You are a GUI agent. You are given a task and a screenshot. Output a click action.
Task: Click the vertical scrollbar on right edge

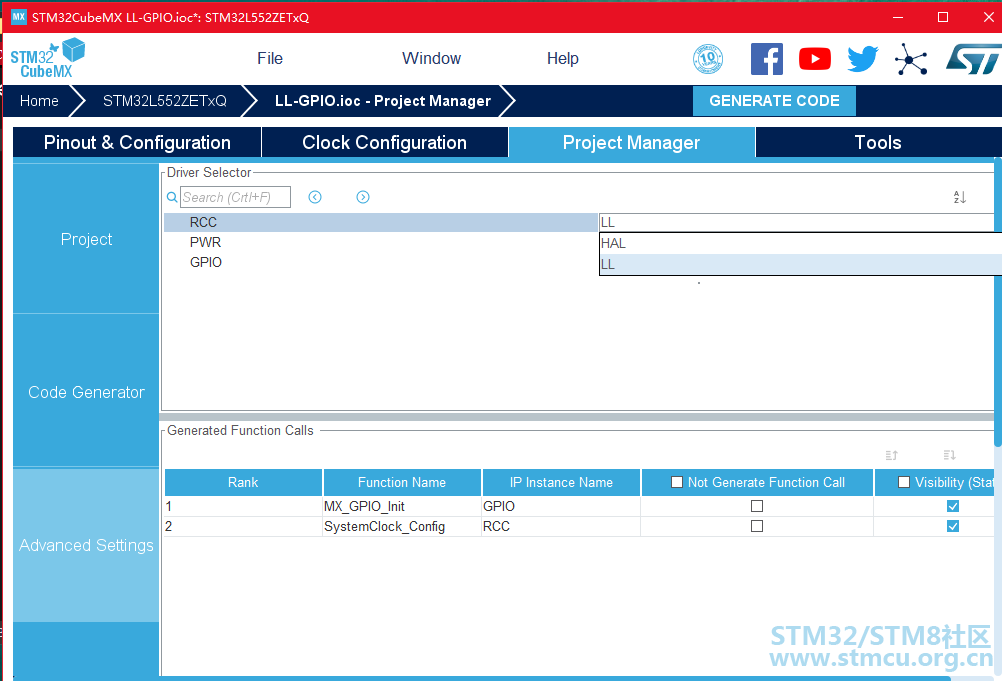pyautogui.click(x=998, y=300)
